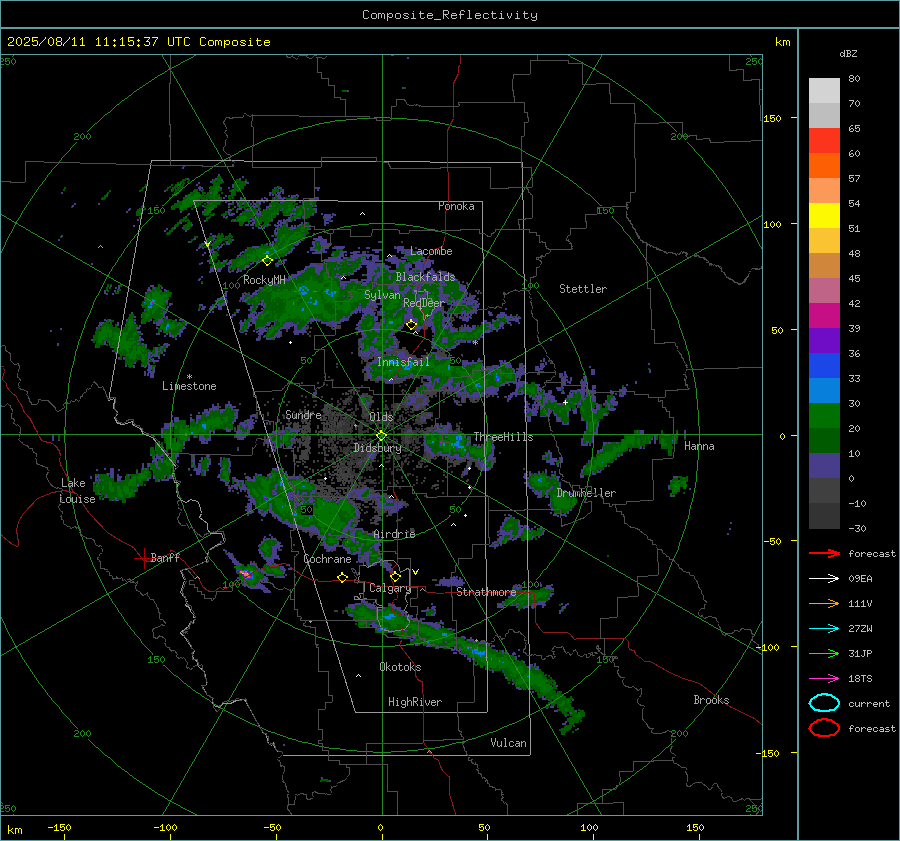
Task: Click the 150 tick on right km axis
Action: point(772,118)
